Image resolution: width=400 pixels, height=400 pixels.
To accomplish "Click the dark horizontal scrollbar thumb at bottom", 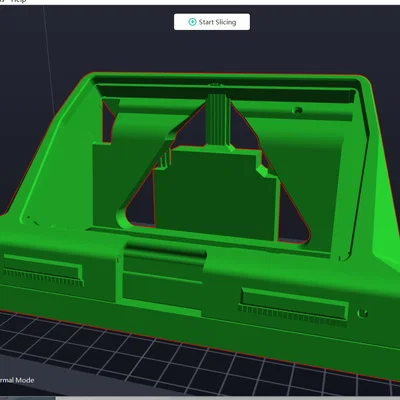I will coord(27,398).
